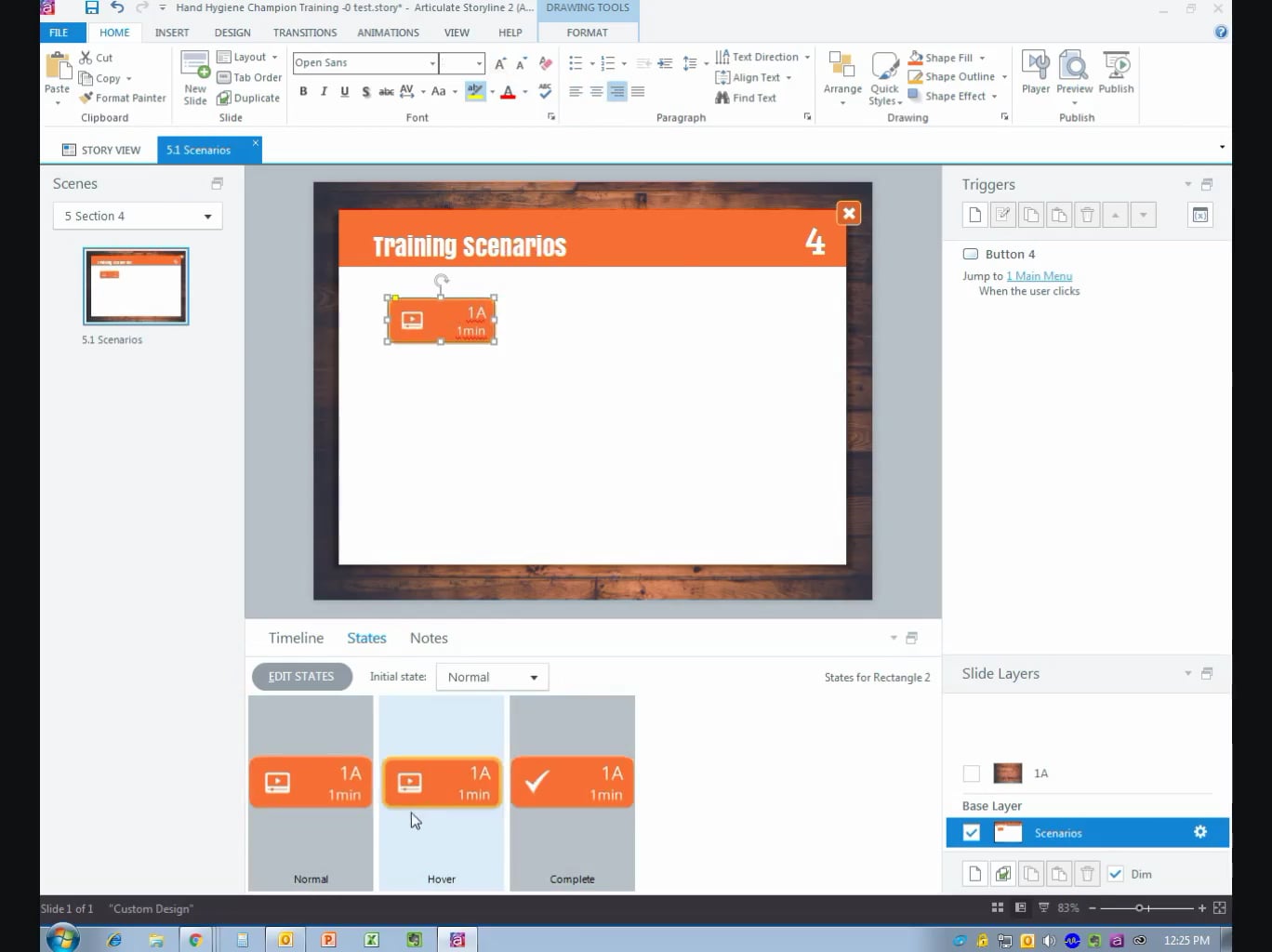Open the ANIMATIONS ribbon tab
This screenshot has height=952, width=1272.
point(388,33)
